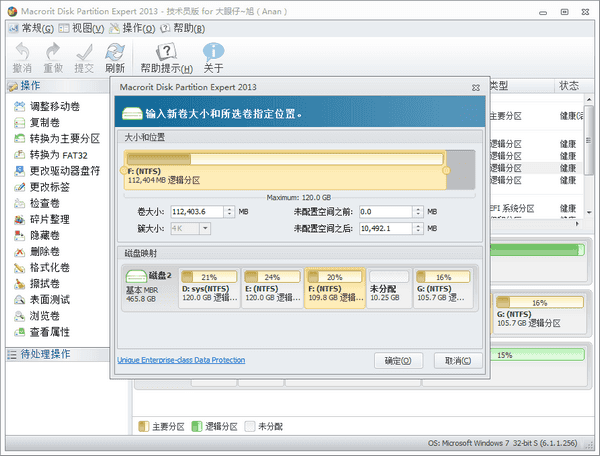Screen dimensions: 600x456
Task: Open the About (关于) info icon
Action: point(213,58)
